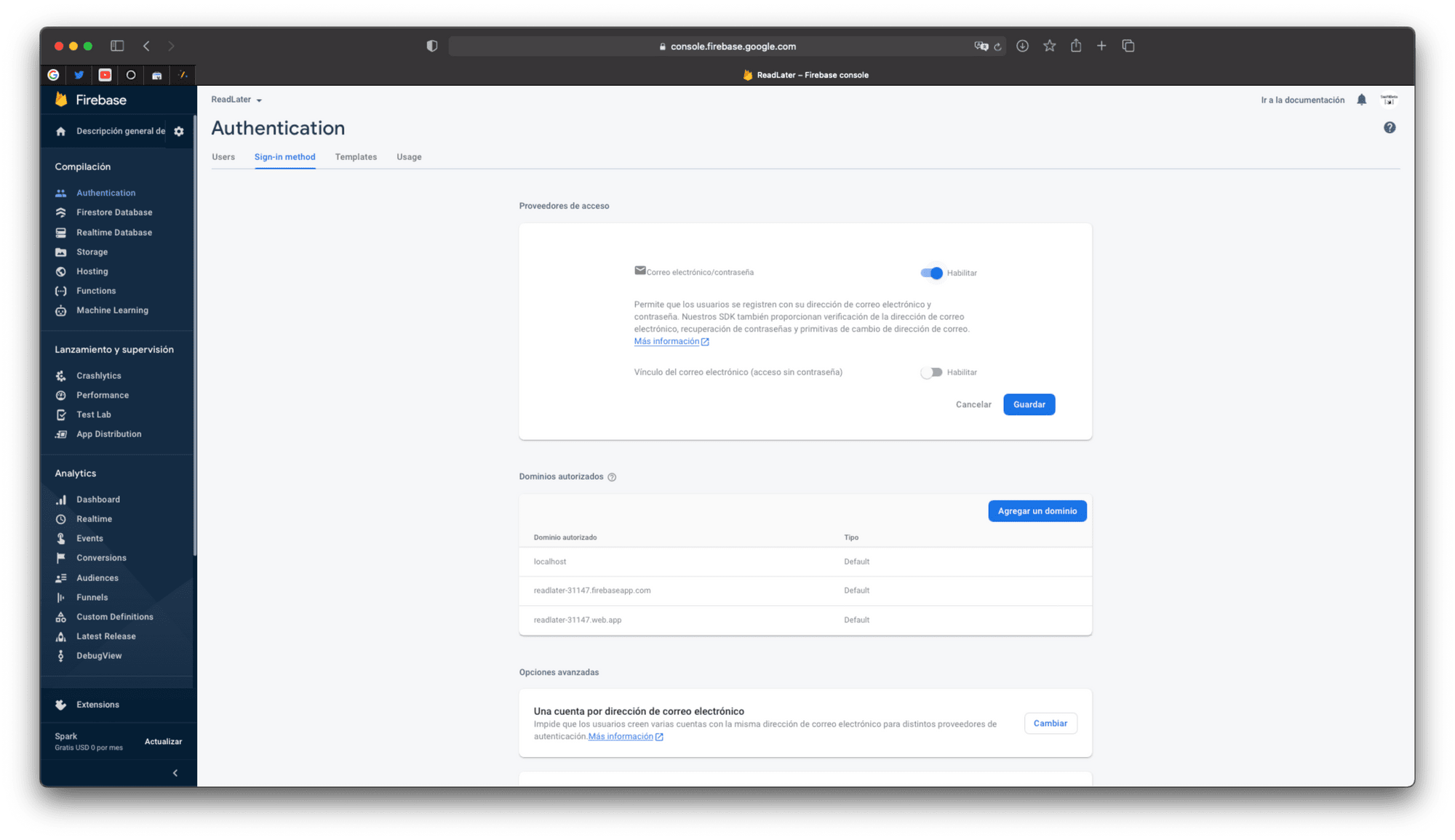Expand Opciones avanzadas section
The width and height of the screenshot is (1455, 840).
click(x=558, y=672)
